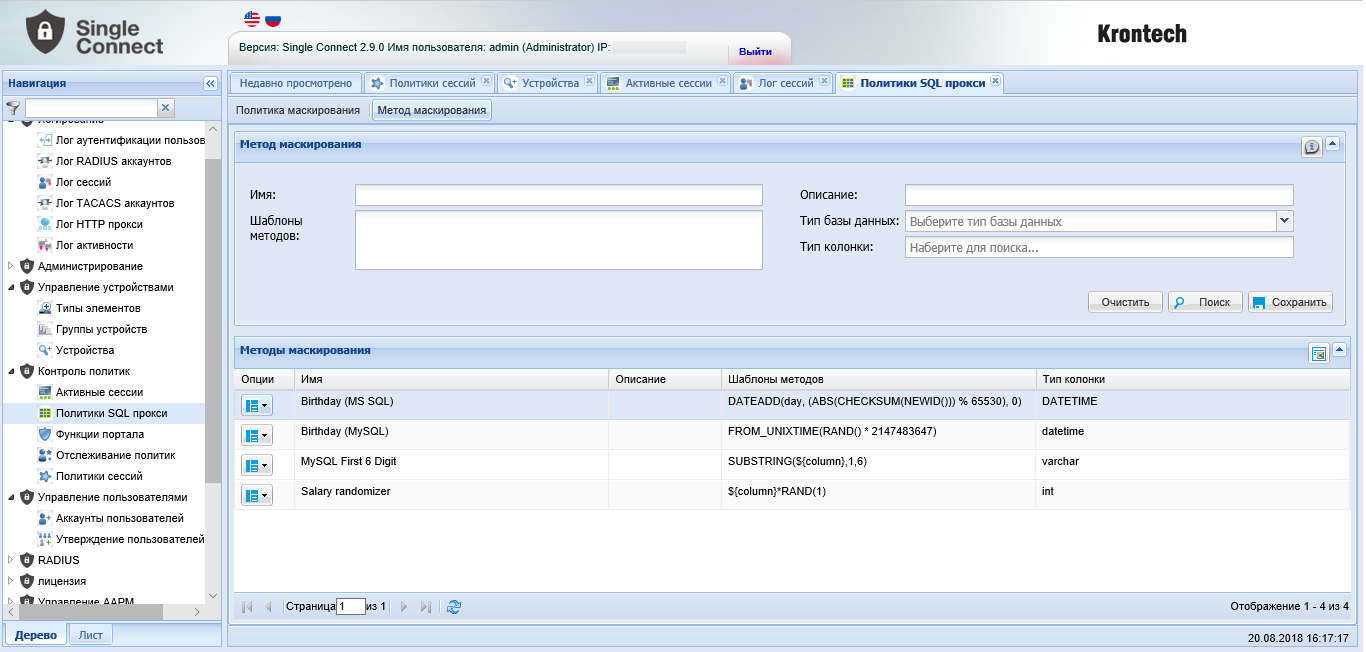This screenshot has width=1366, height=652.
Task: Collapse the Метод маскирования form panel
Action: (1334, 144)
